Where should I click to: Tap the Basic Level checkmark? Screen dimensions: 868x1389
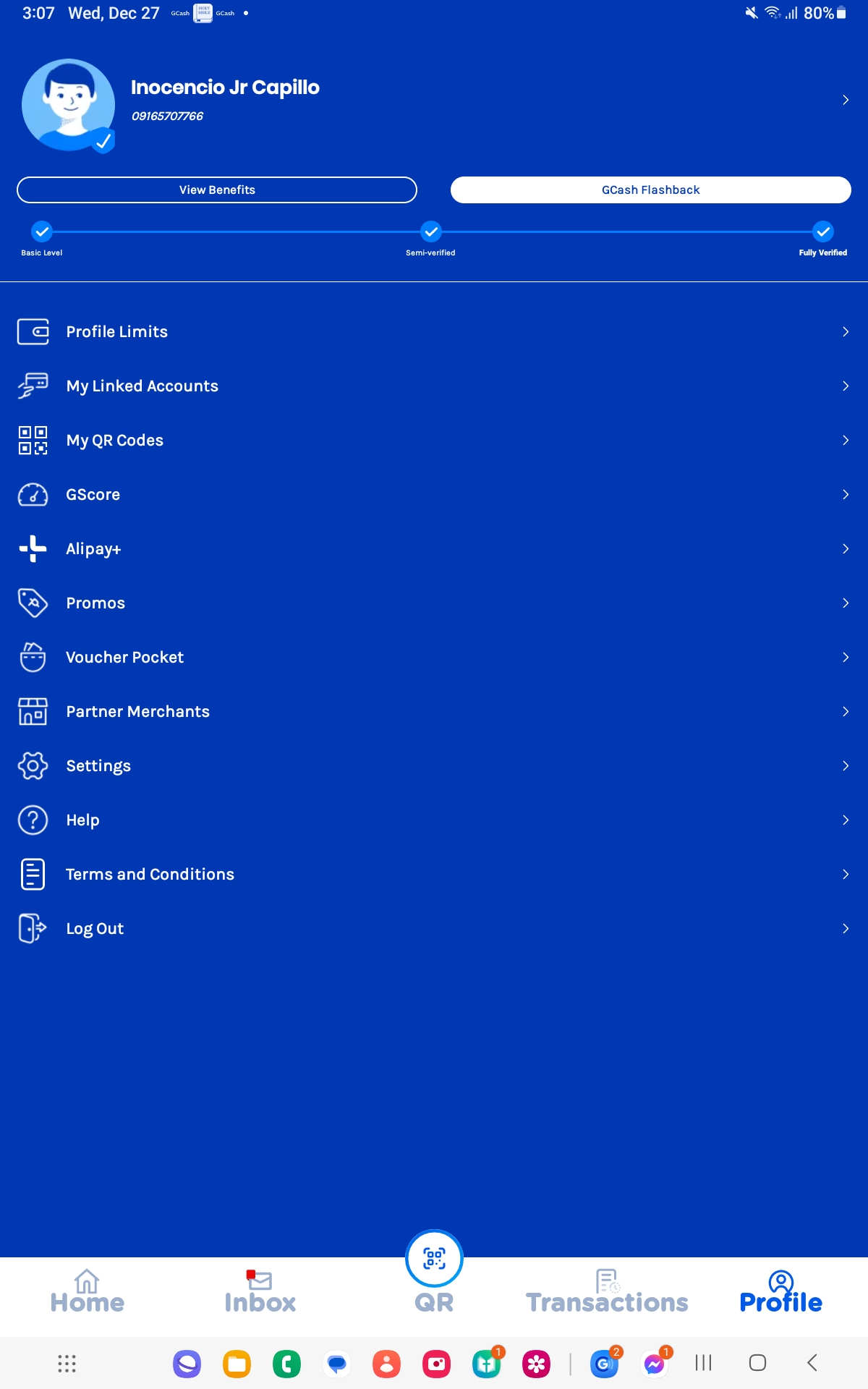pyautogui.click(x=42, y=232)
